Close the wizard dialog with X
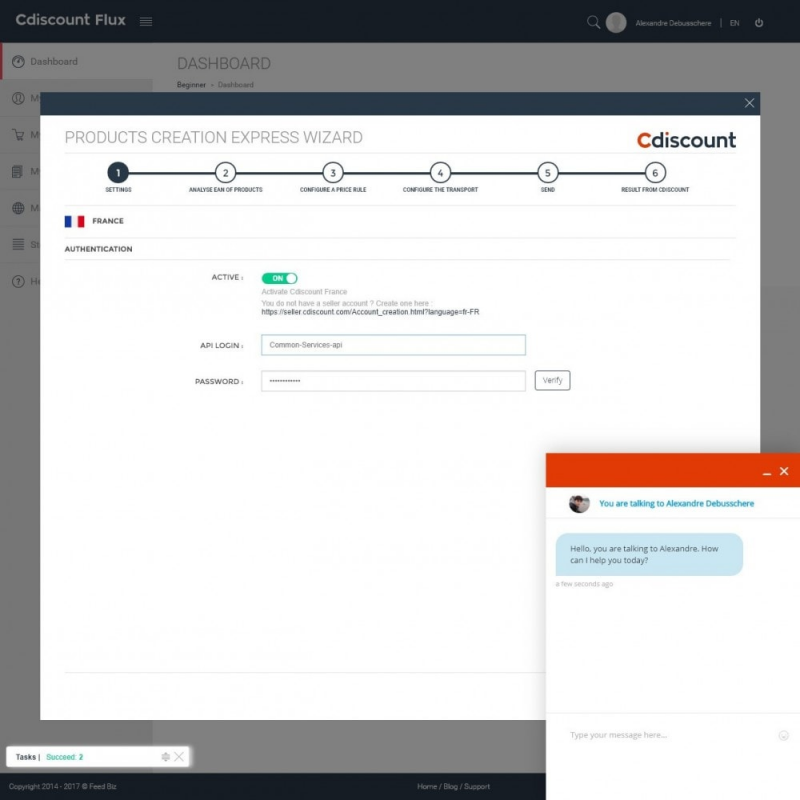800x800 pixels. pyautogui.click(x=749, y=103)
